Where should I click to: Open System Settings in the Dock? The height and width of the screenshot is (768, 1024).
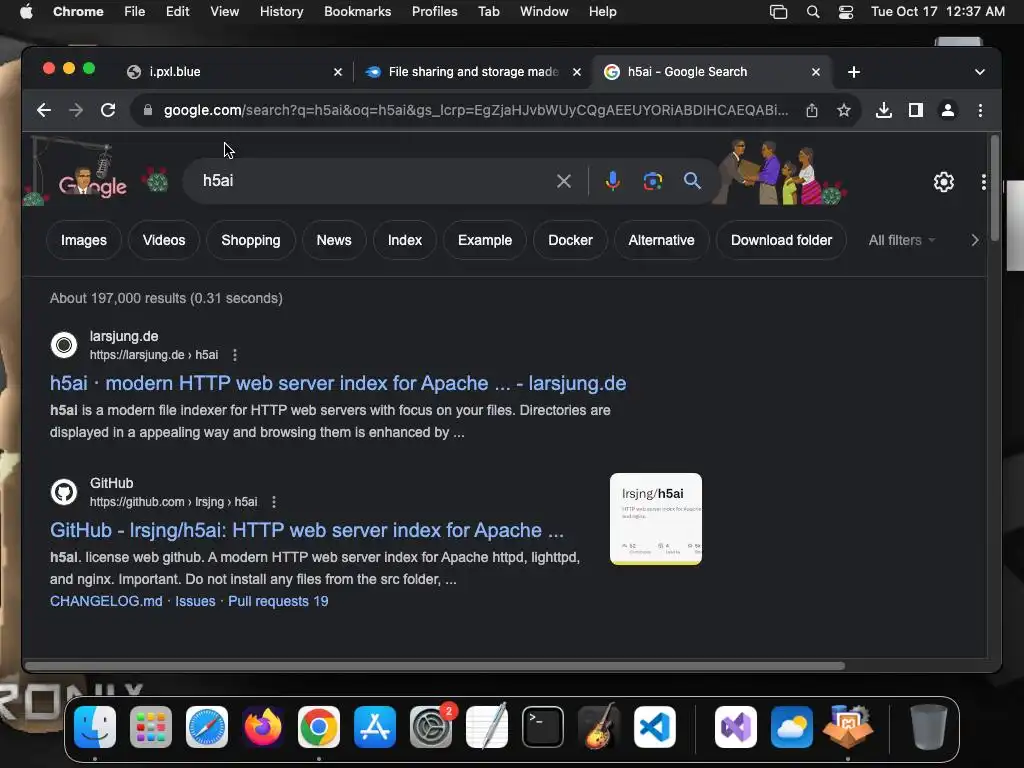coord(431,727)
